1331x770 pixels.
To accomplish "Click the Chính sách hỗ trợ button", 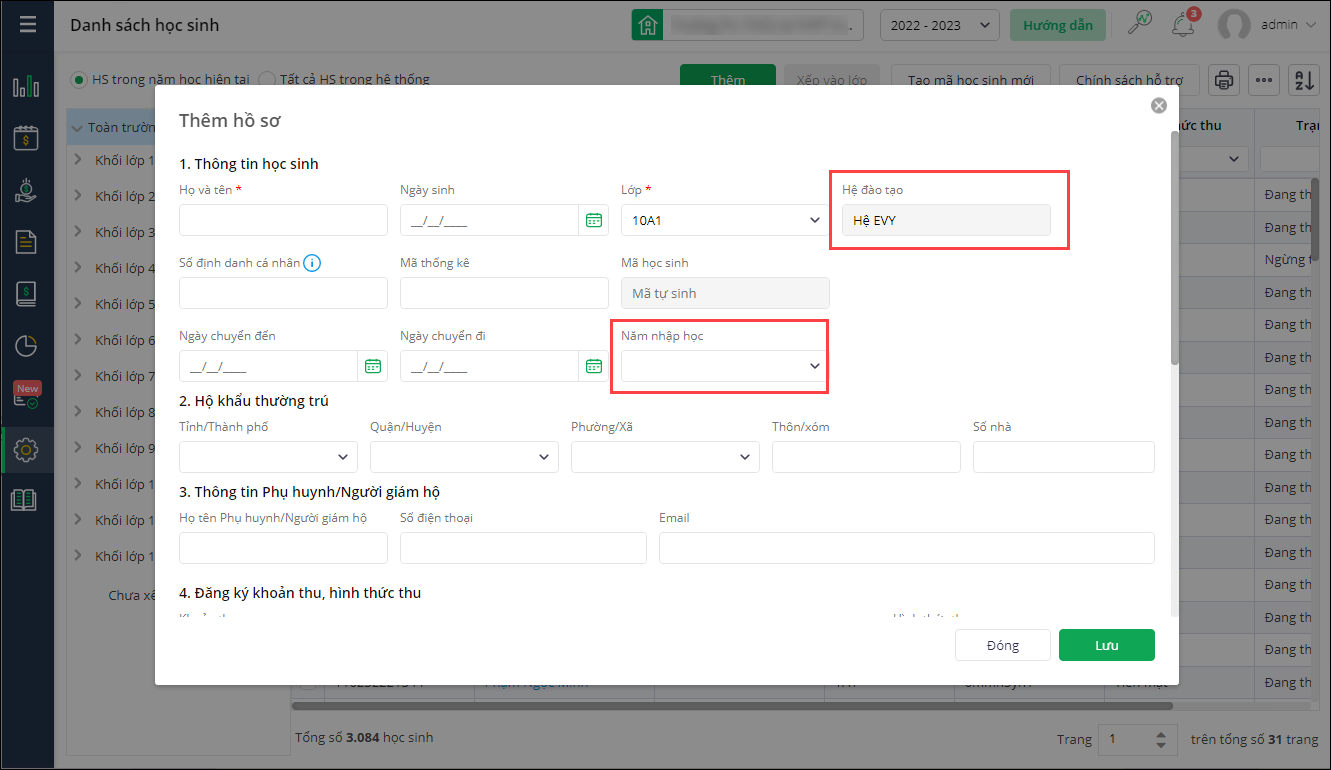I will (1130, 80).
